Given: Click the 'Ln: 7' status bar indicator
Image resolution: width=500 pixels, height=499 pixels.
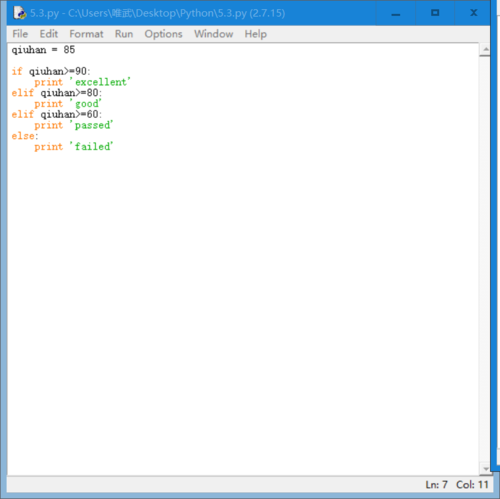Looking at the screenshot, I should 436,484.
